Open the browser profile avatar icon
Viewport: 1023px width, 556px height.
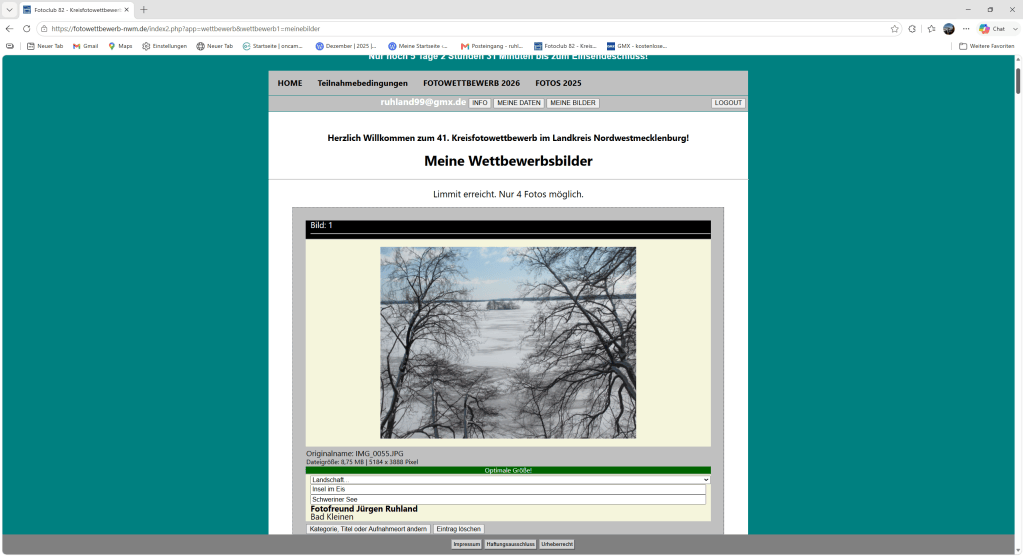click(x=949, y=29)
